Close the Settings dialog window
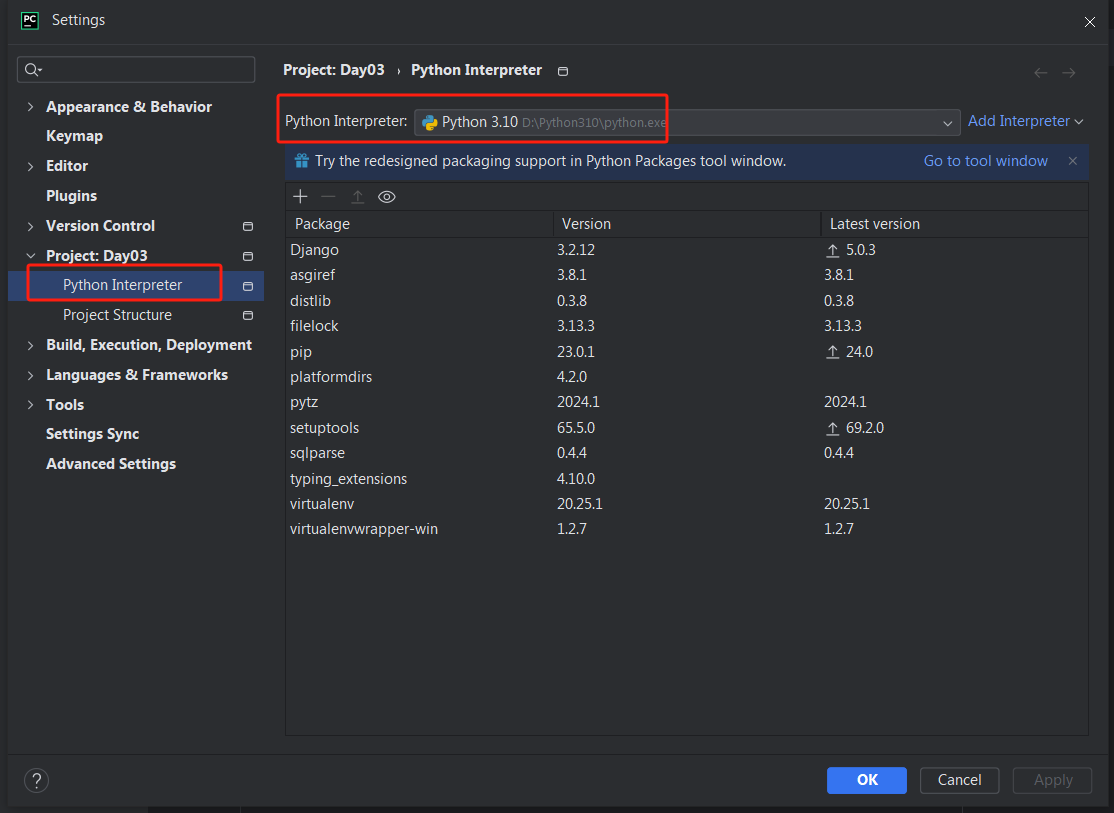The image size is (1114, 813). 1089,22
